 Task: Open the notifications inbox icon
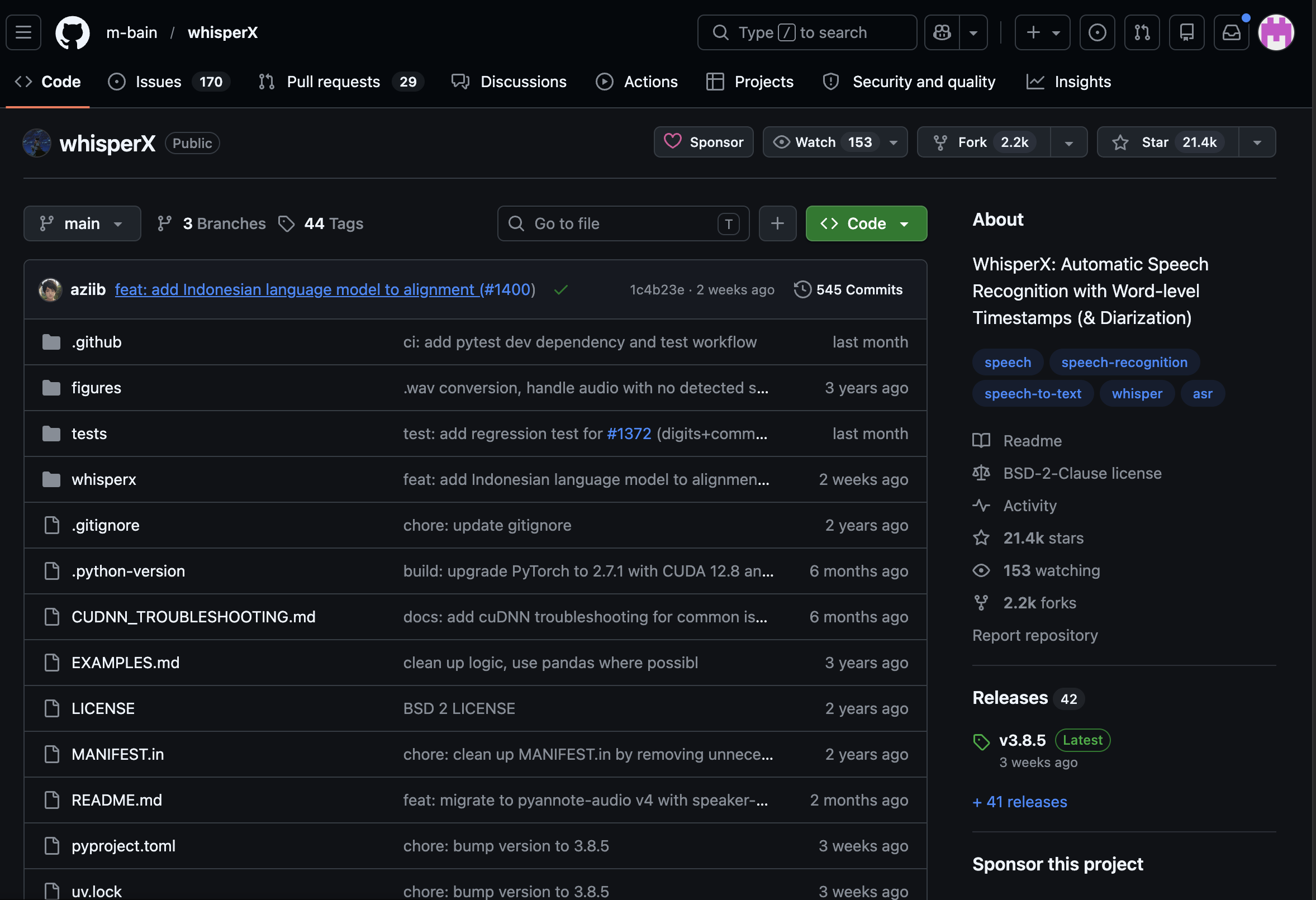click(1231, 32)
